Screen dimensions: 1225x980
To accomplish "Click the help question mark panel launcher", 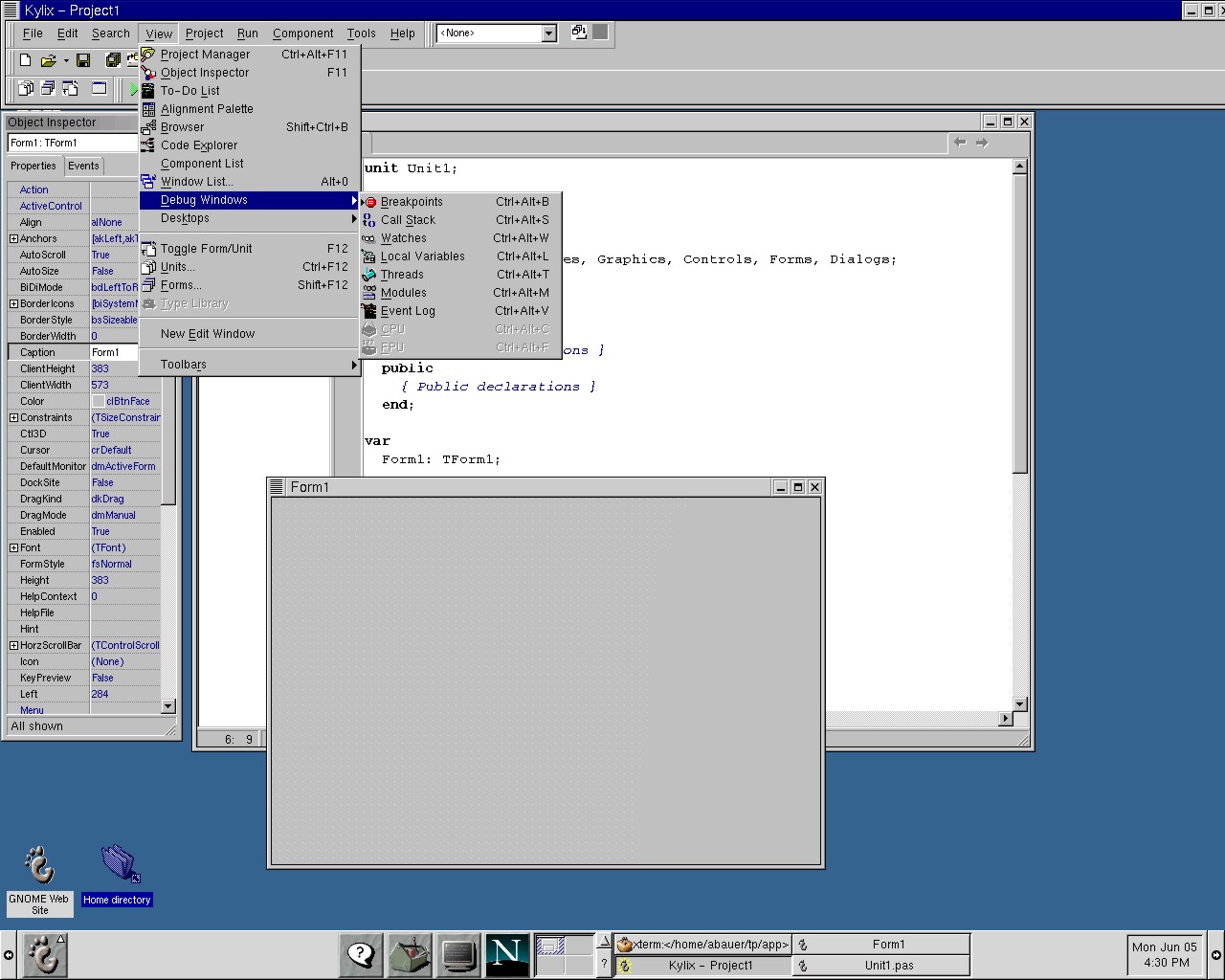I will coord(361,954).
